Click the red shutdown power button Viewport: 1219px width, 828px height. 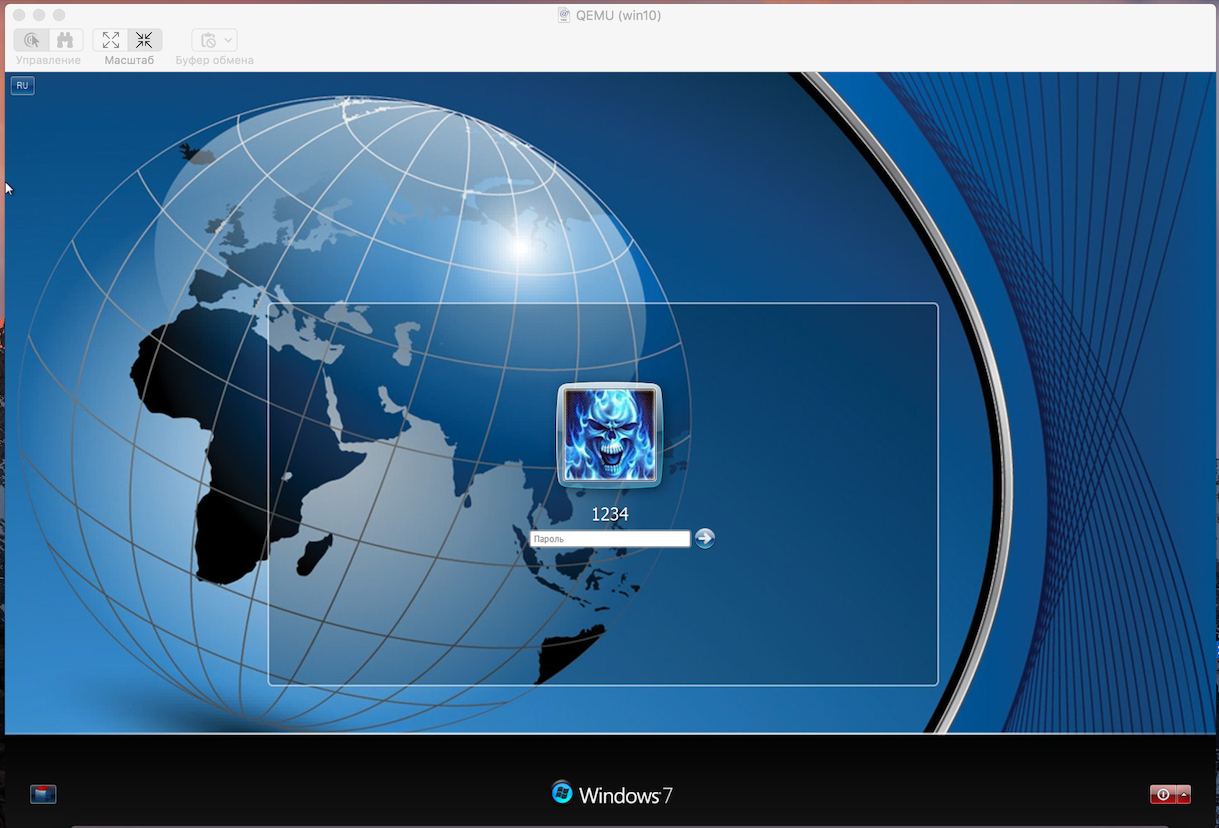pyautogui.click(x=1163, y=795)
